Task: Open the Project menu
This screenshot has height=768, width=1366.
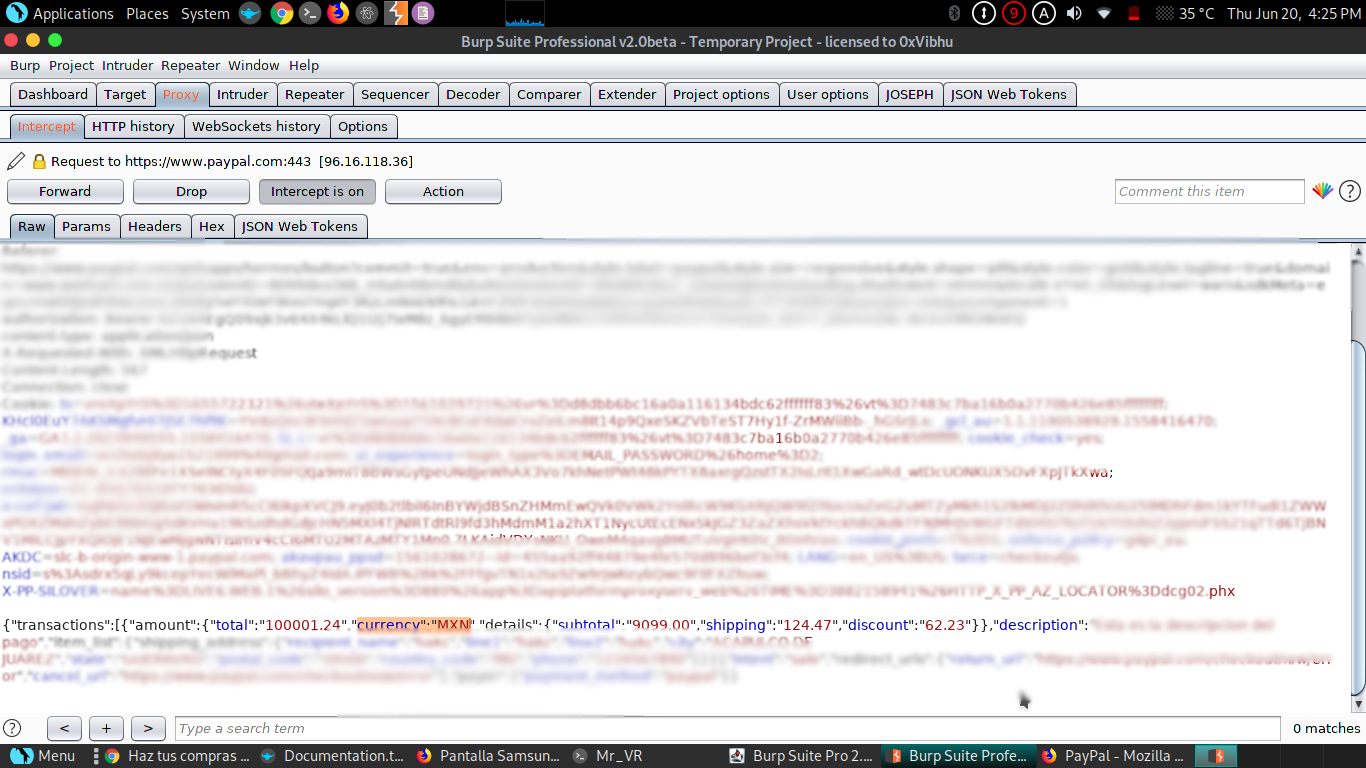Action: pyautogui.click(x=71, y=65)
